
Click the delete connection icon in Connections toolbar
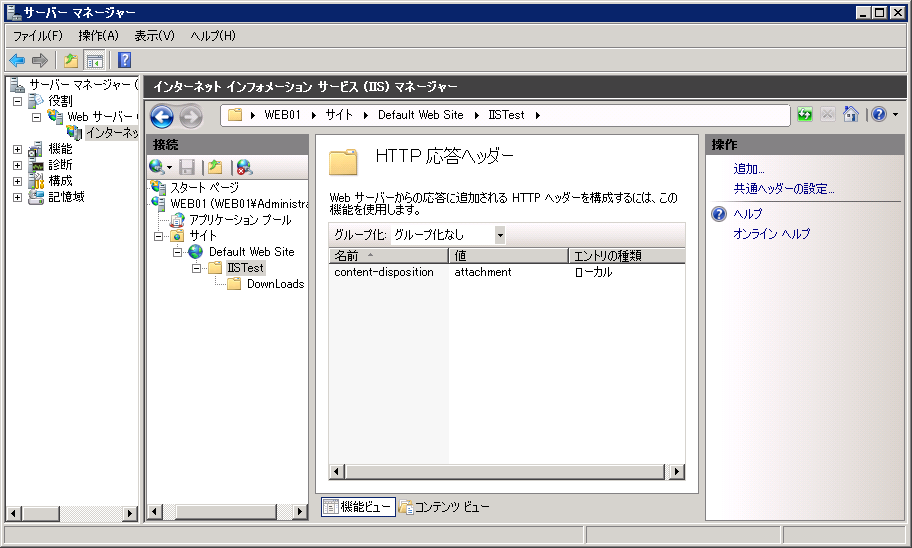[244, 167]
